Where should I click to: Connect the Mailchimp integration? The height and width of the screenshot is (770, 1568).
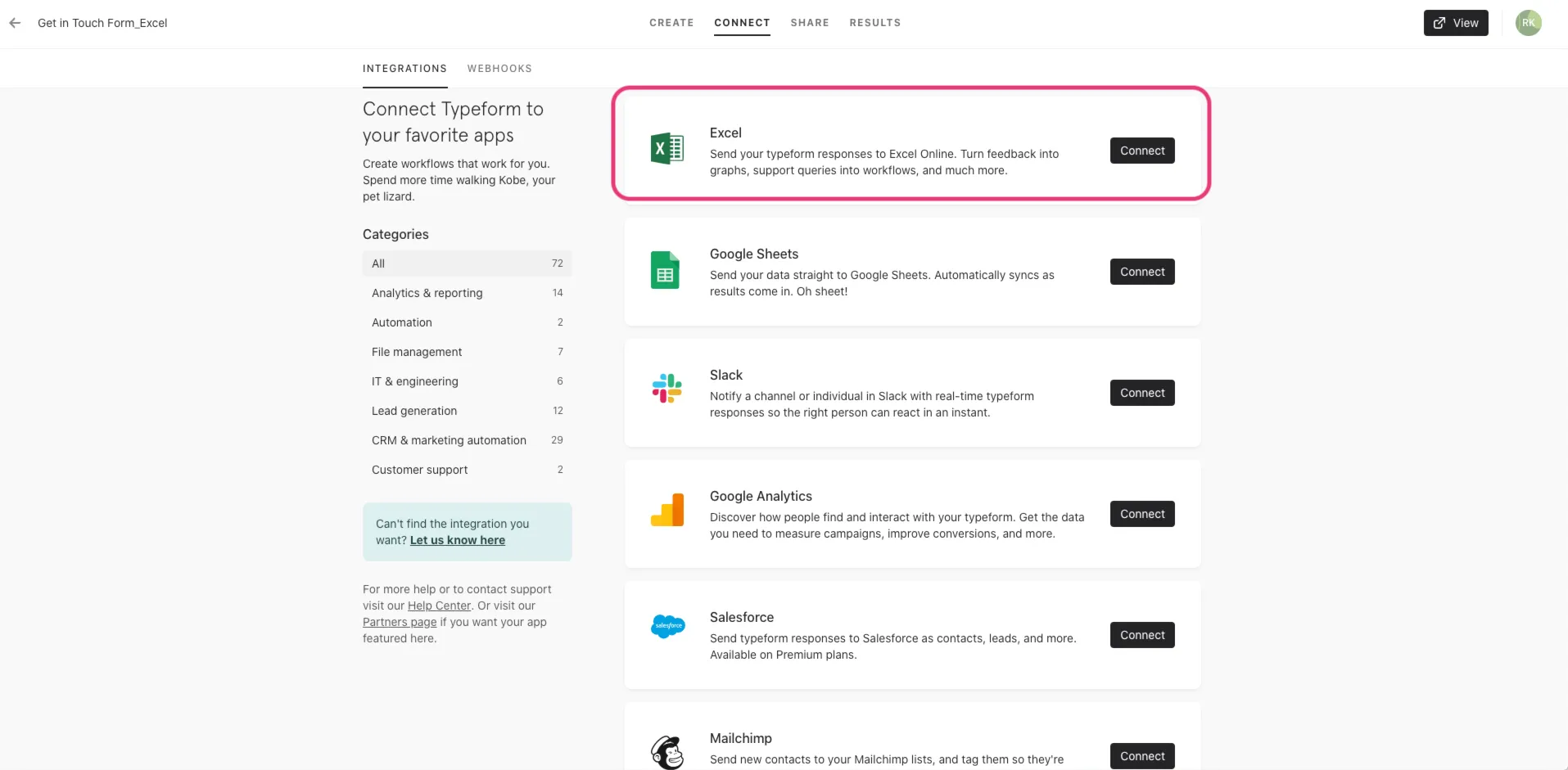pyautogui.click(x=1142, y=756)
